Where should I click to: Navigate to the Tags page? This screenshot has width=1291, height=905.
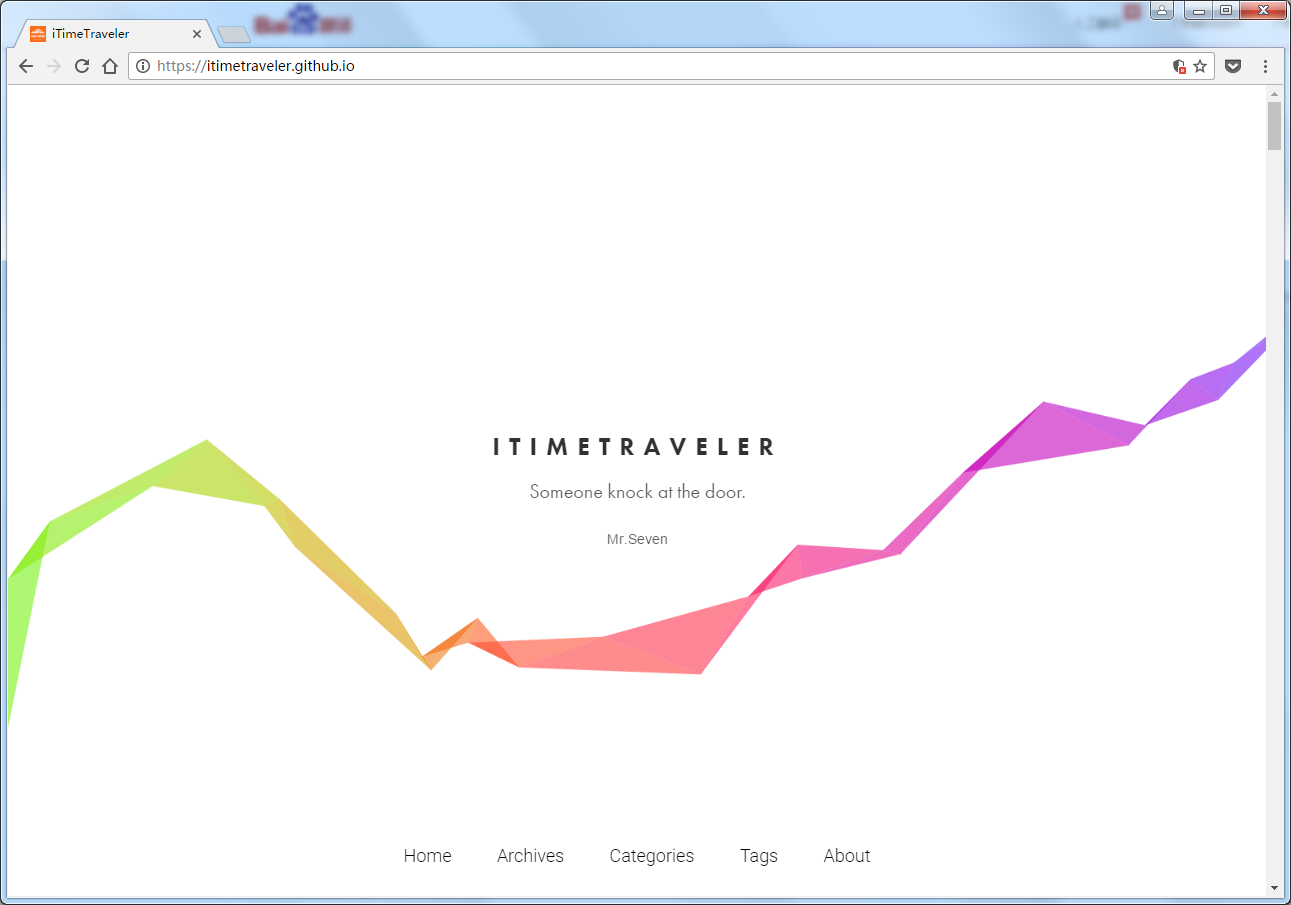758,856
